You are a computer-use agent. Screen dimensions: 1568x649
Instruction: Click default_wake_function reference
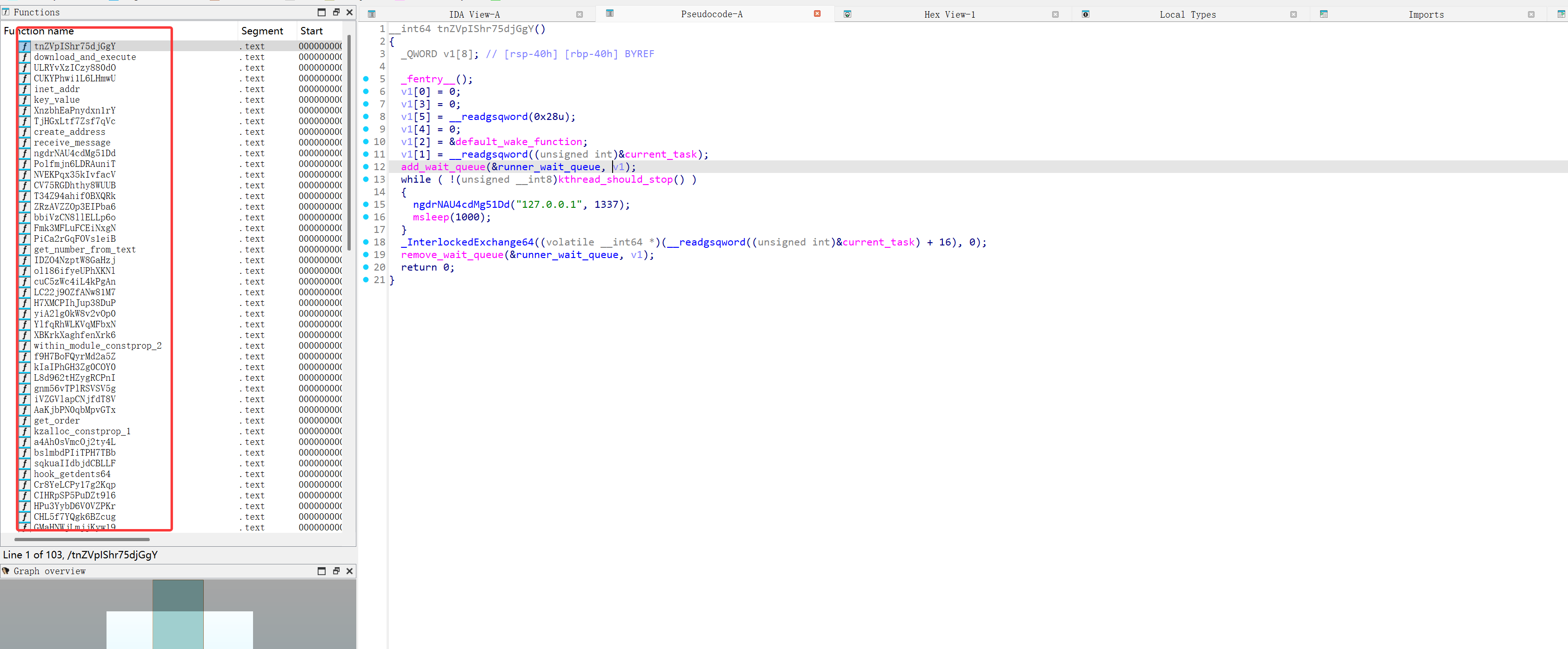click(519, 142)
